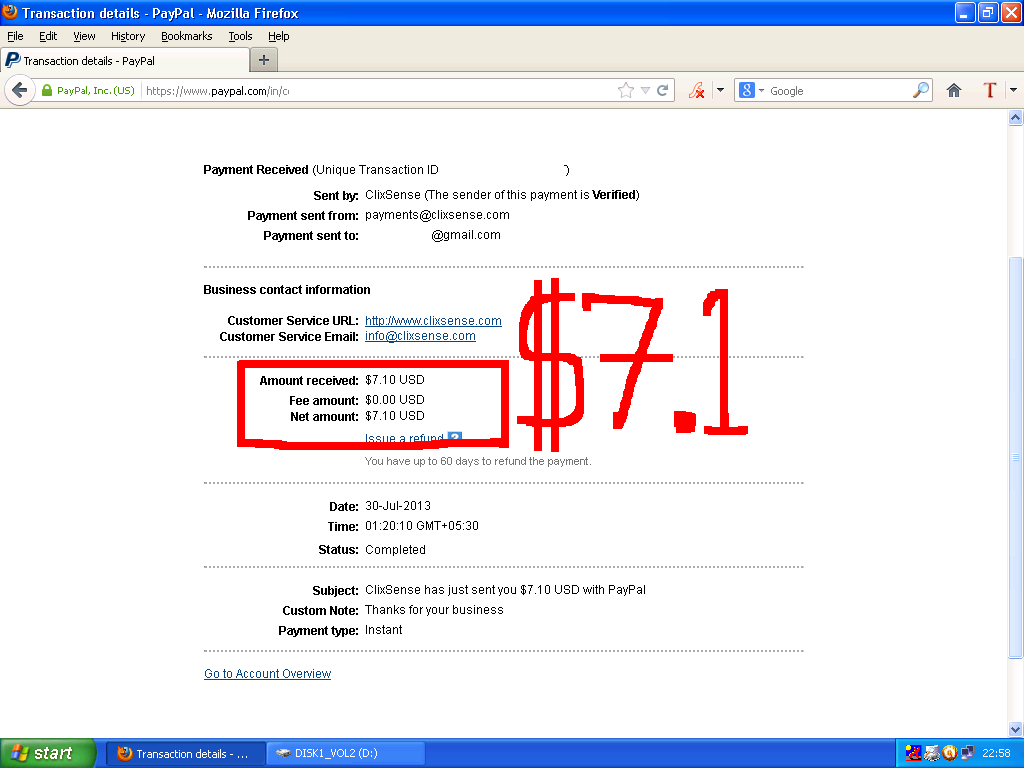Click the script blocker icon with red X
Image resolution: width=1024 pixels, height=768 pixels.
(696, 90)
